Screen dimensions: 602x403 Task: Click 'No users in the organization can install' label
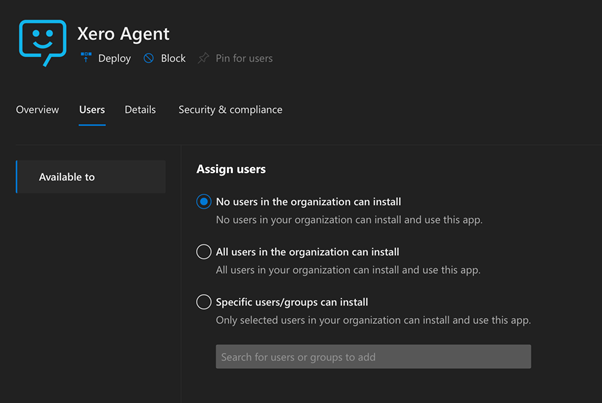[308, 202]
